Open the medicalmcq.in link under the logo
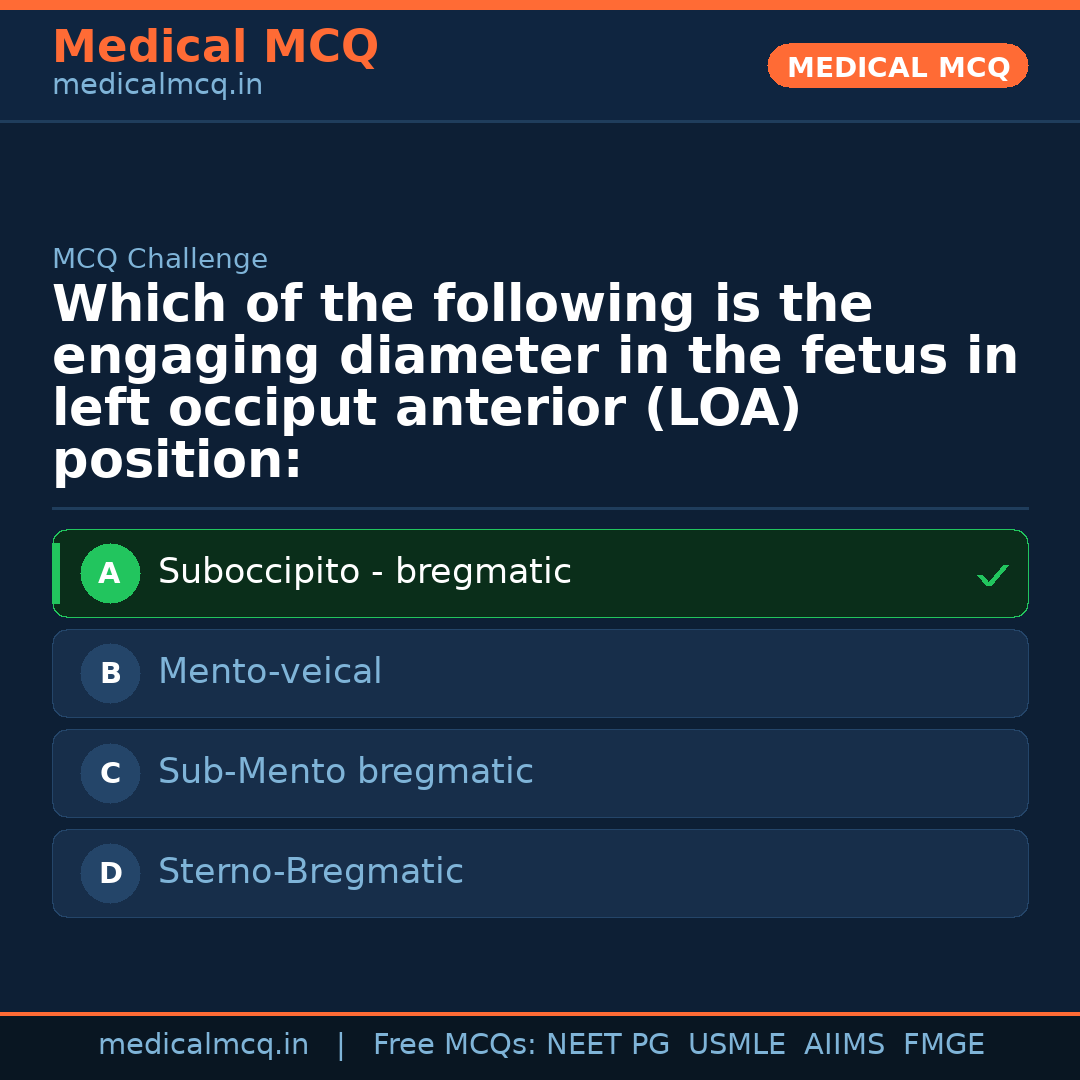The height and width of the screenshot is (1080, 1080). pyautogui.click(x=157, y=85)
